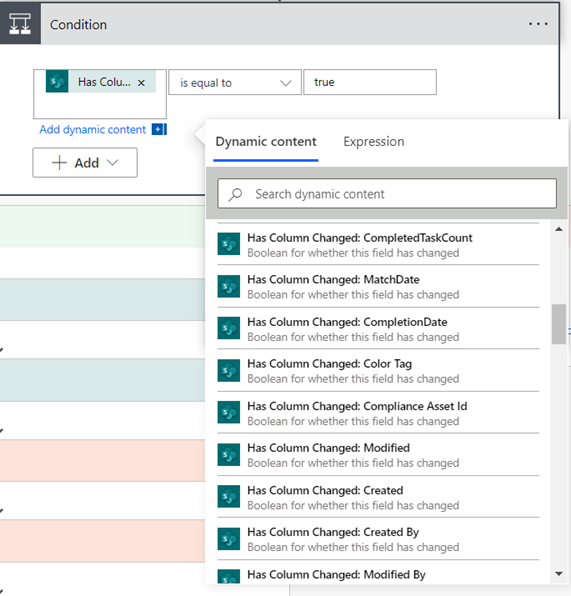Click the scrollbar down arrow

click(558, 574)
